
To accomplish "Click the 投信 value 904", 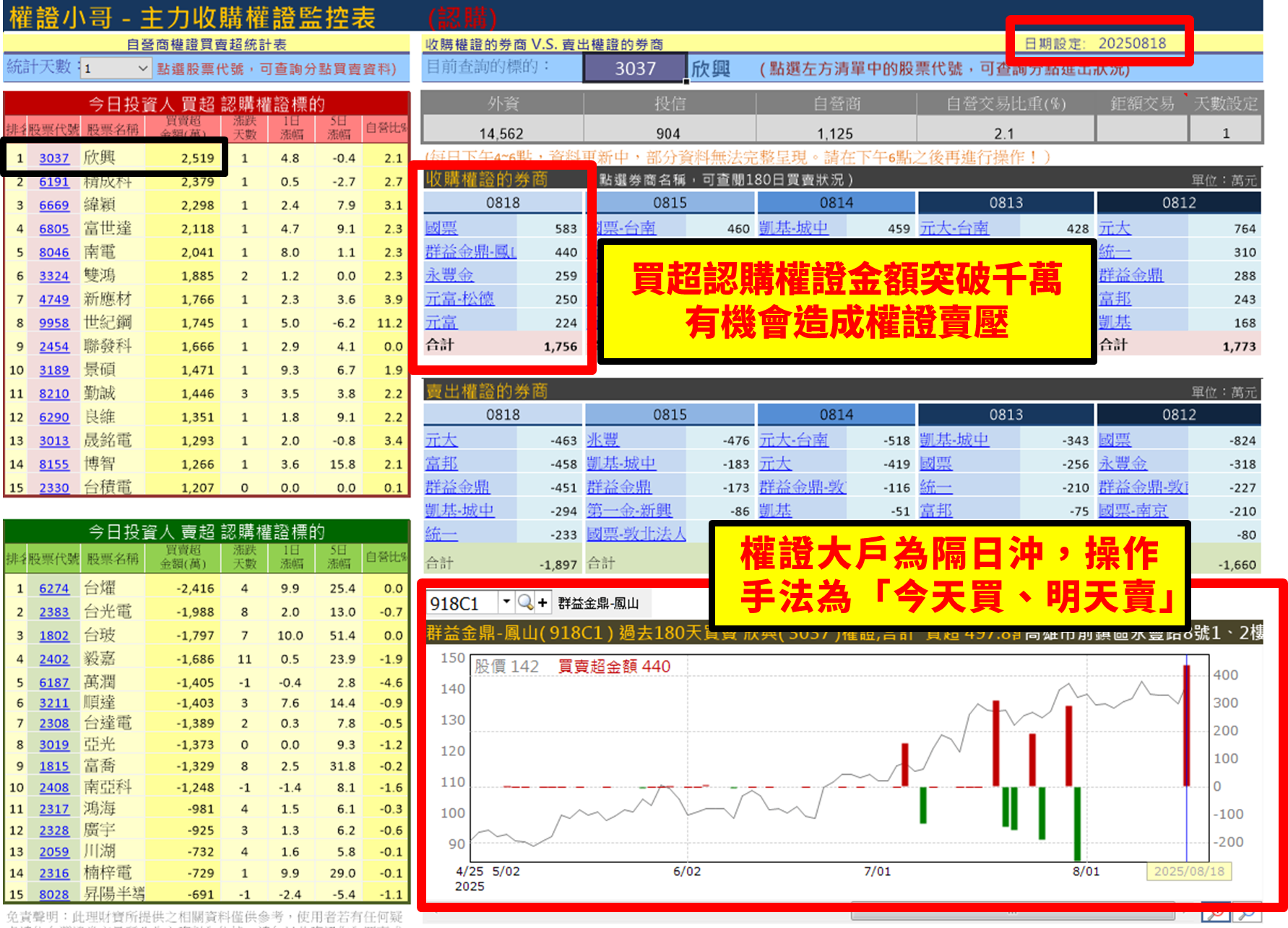I will click(x=668, y=134).
